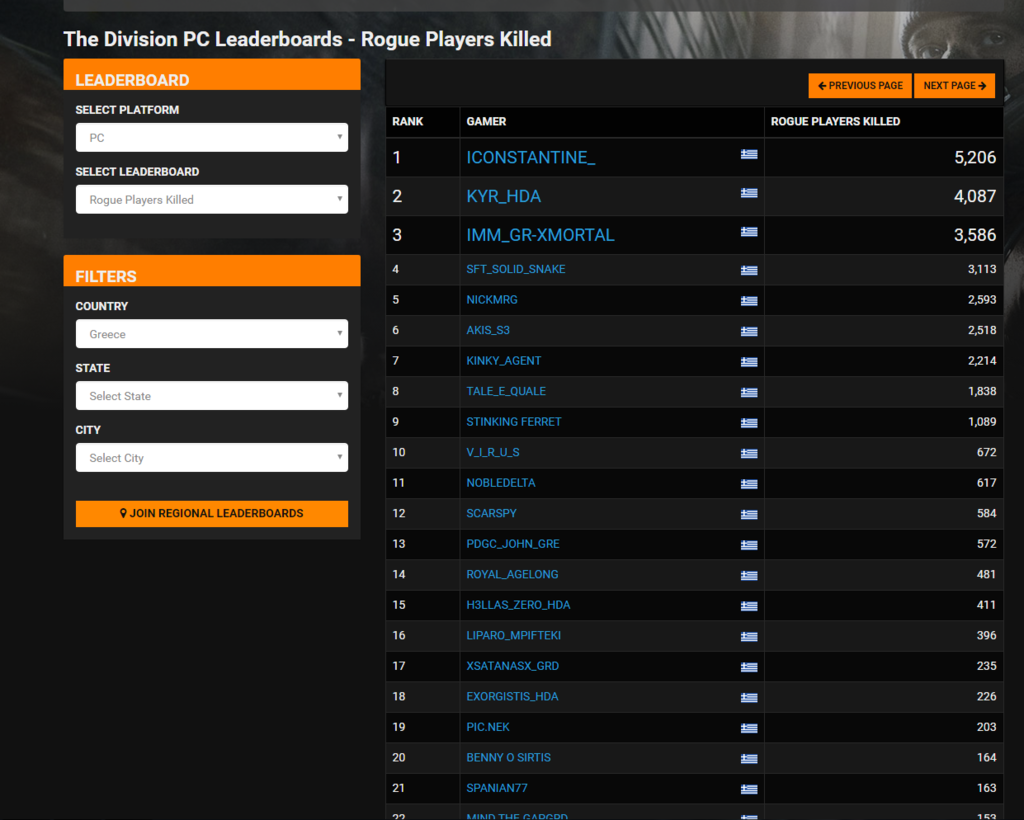Click the flag icon next to ROYAL_AGELONG

tap(748, 576)
